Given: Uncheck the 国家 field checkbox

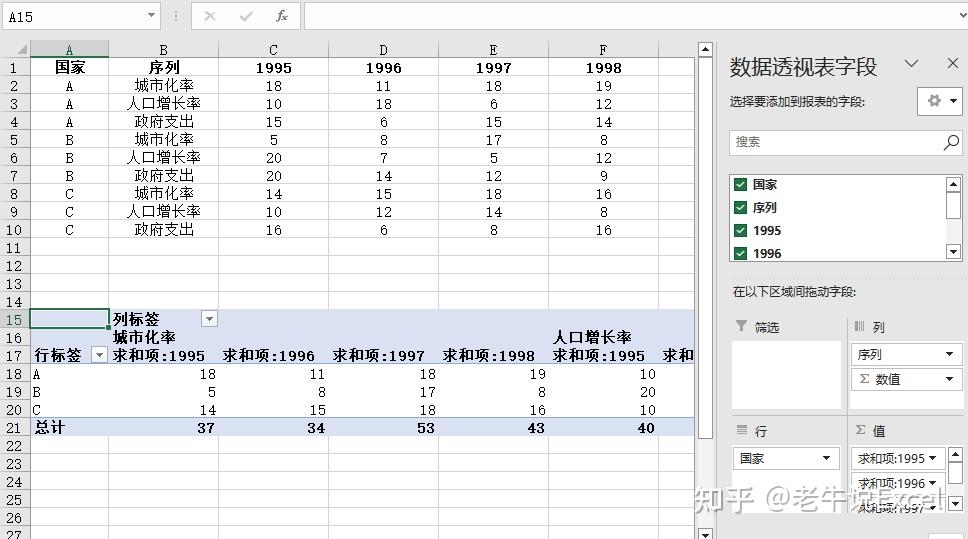Looking at the screenshot, I should tap(740, 184).
